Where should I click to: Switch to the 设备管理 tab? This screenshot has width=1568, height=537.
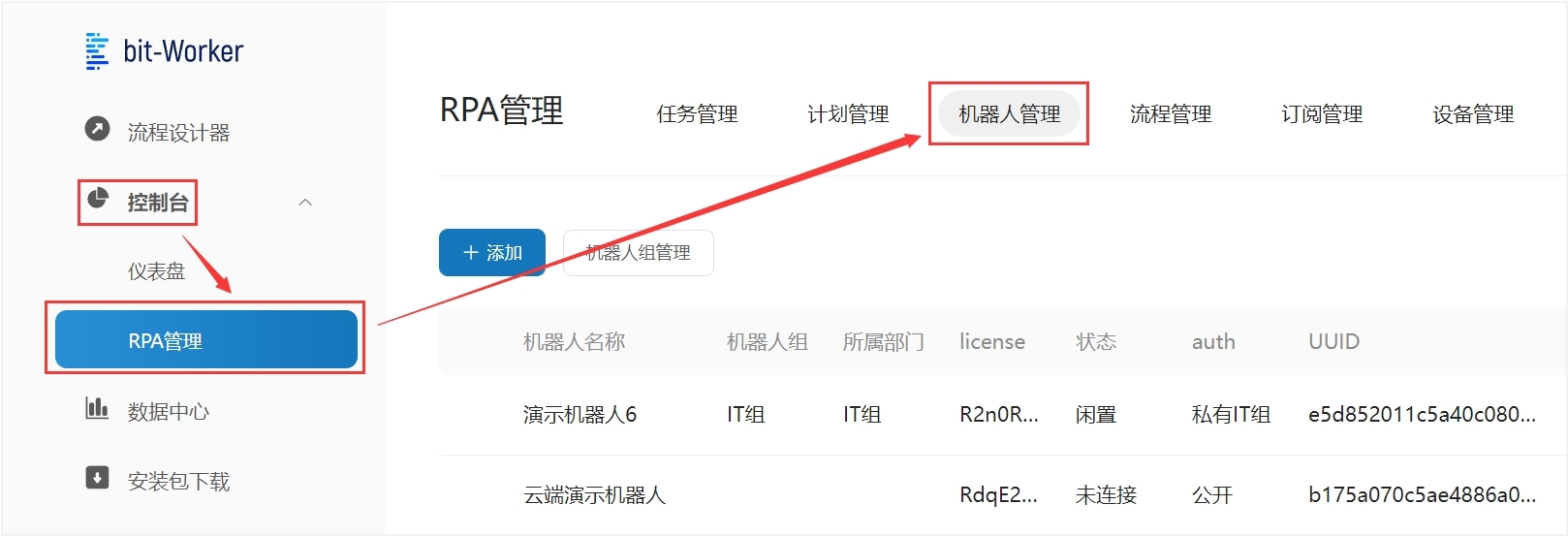coord(1472,114)
